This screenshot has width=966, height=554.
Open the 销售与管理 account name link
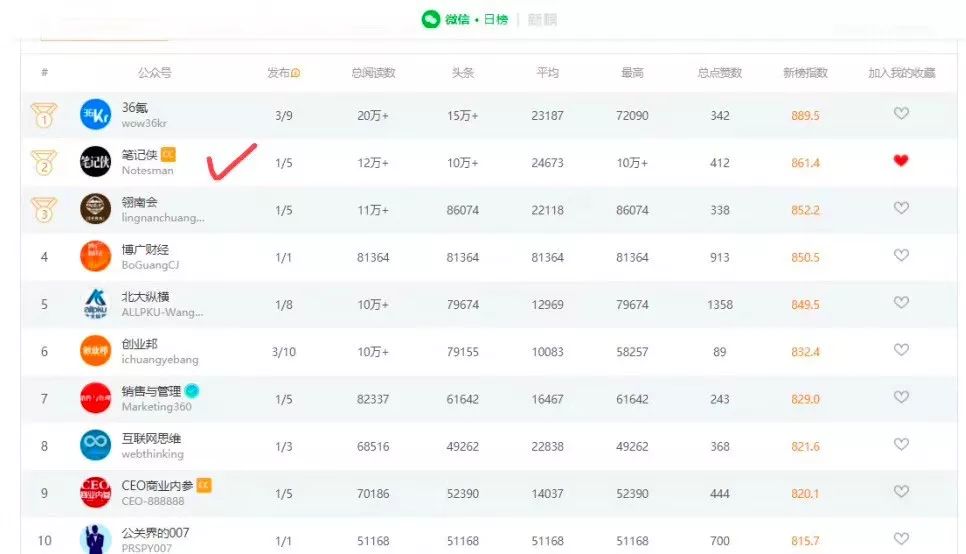(x=151, y=391)
